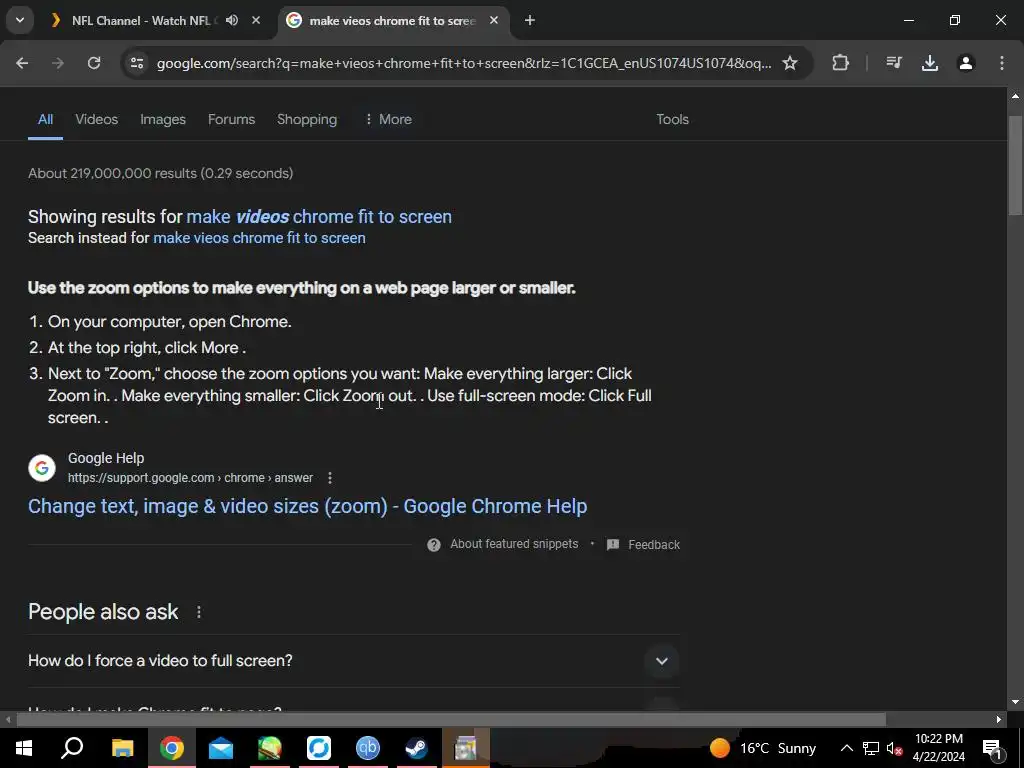Go back to previous page
The width and height of the screenshot is (1024, 768).
tap(22, 63)
